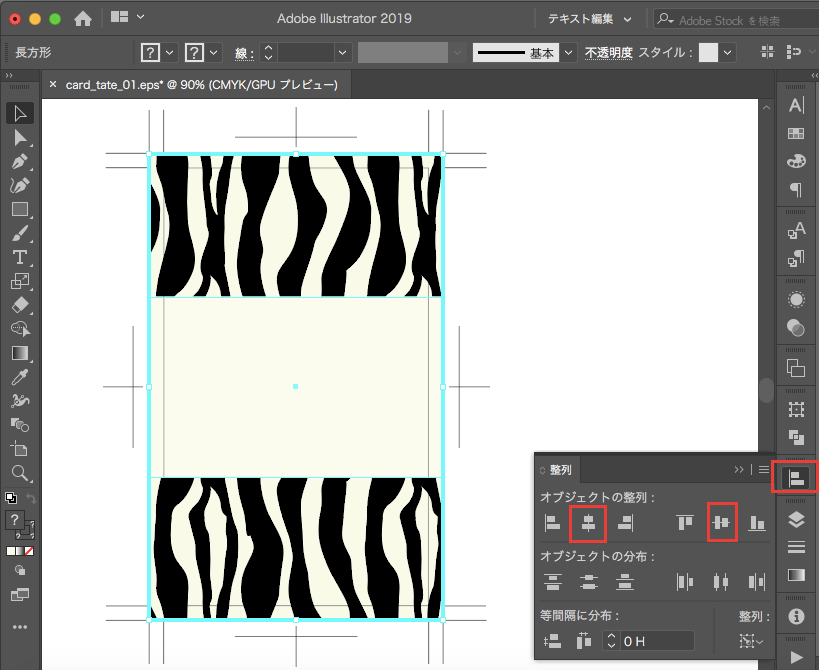Select the Type tool

click(19, 257)
